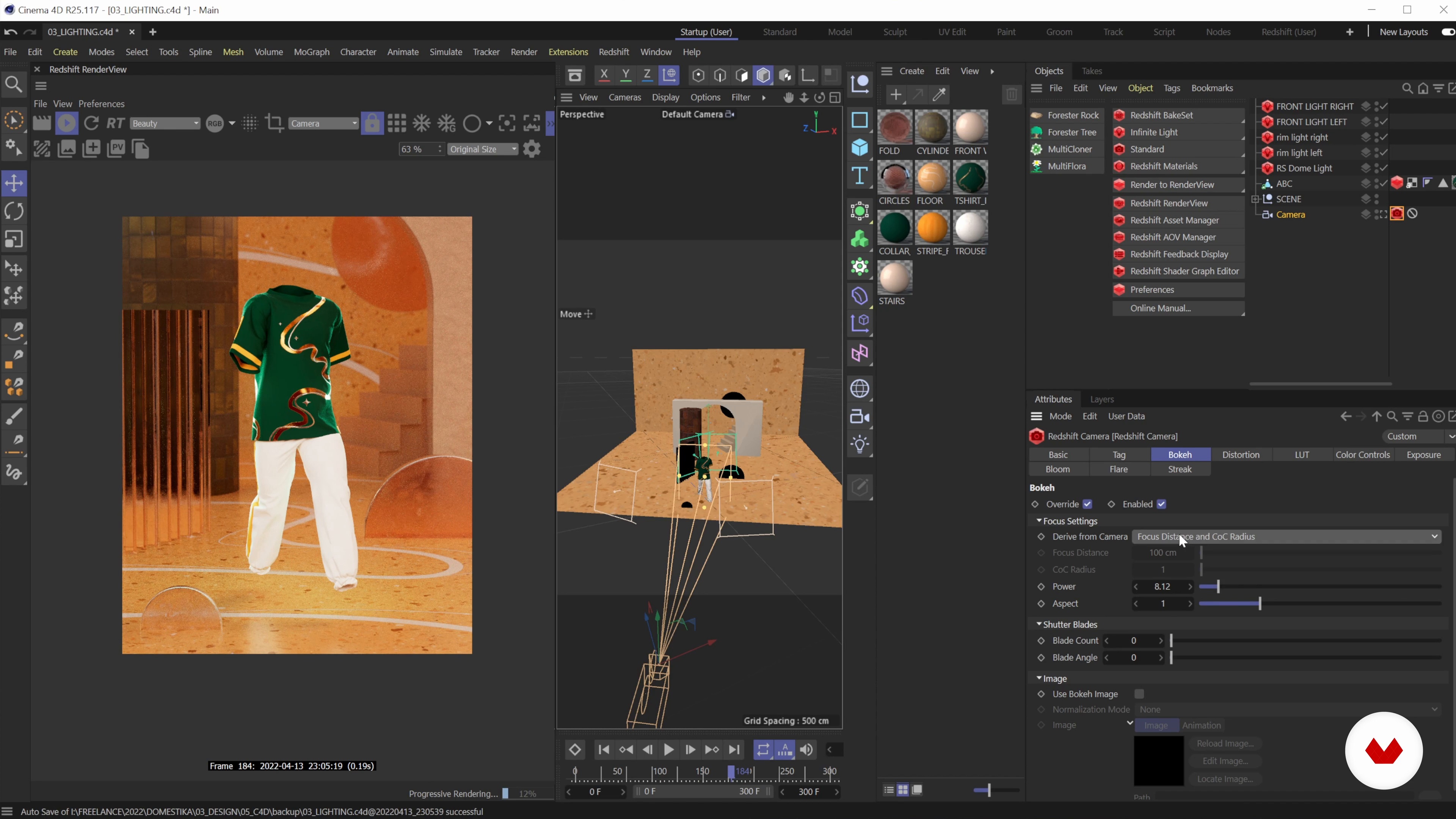Click the RT realtime render icon

(x=115, y=123)
